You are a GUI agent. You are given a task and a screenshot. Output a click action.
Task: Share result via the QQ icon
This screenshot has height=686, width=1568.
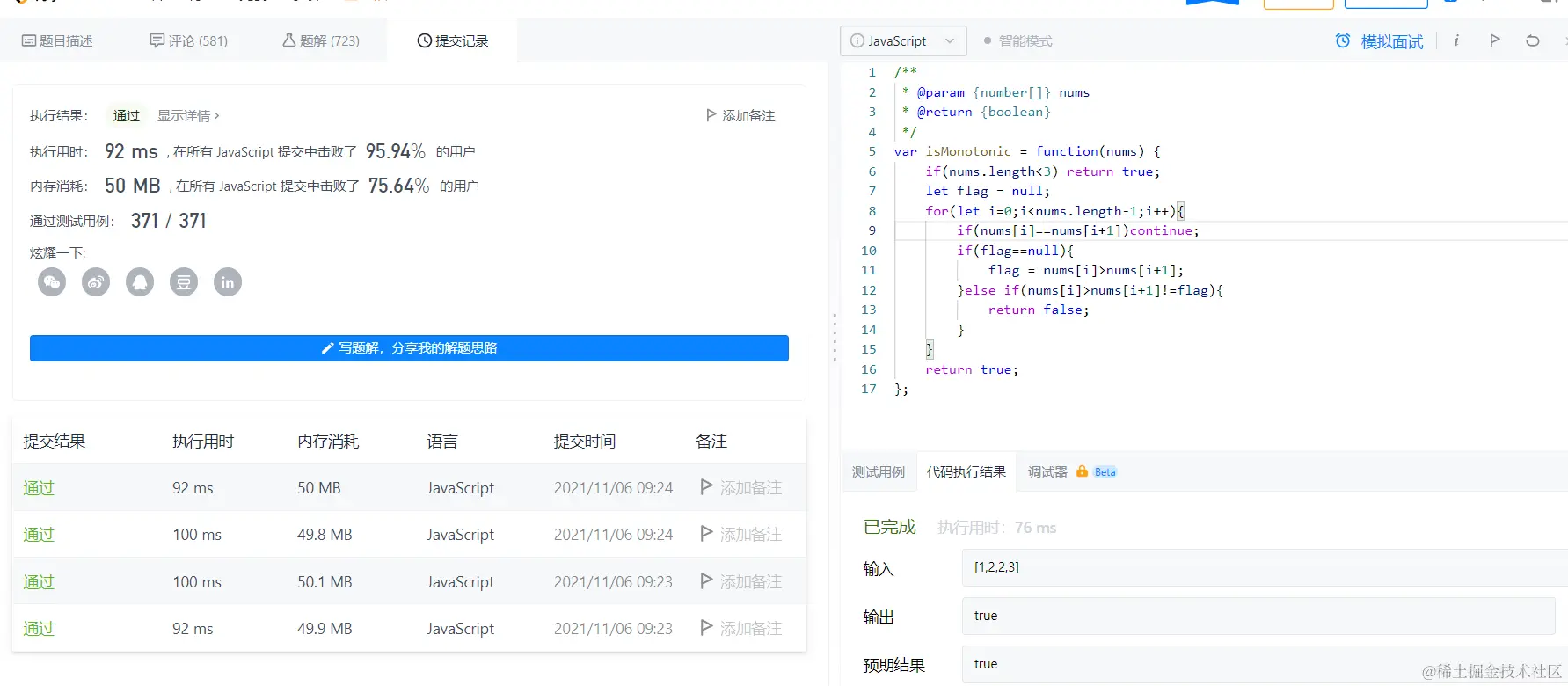(x=140, y=282)
